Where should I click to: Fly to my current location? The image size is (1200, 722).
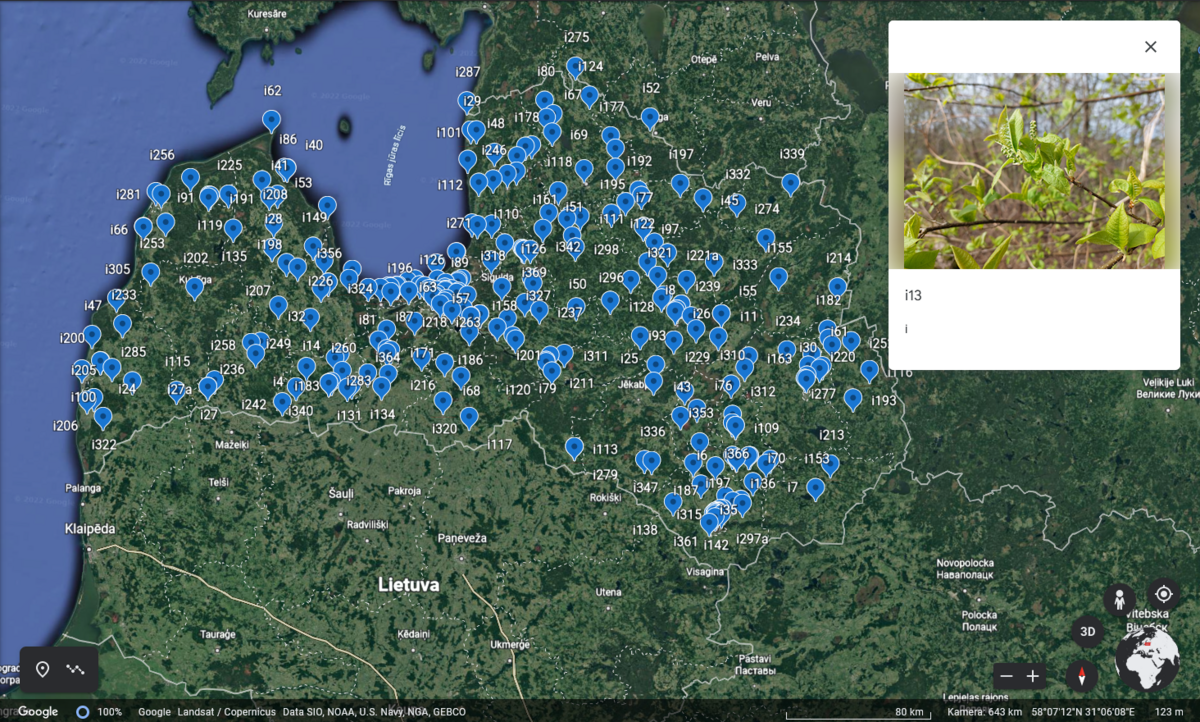tap(1163, 593)
